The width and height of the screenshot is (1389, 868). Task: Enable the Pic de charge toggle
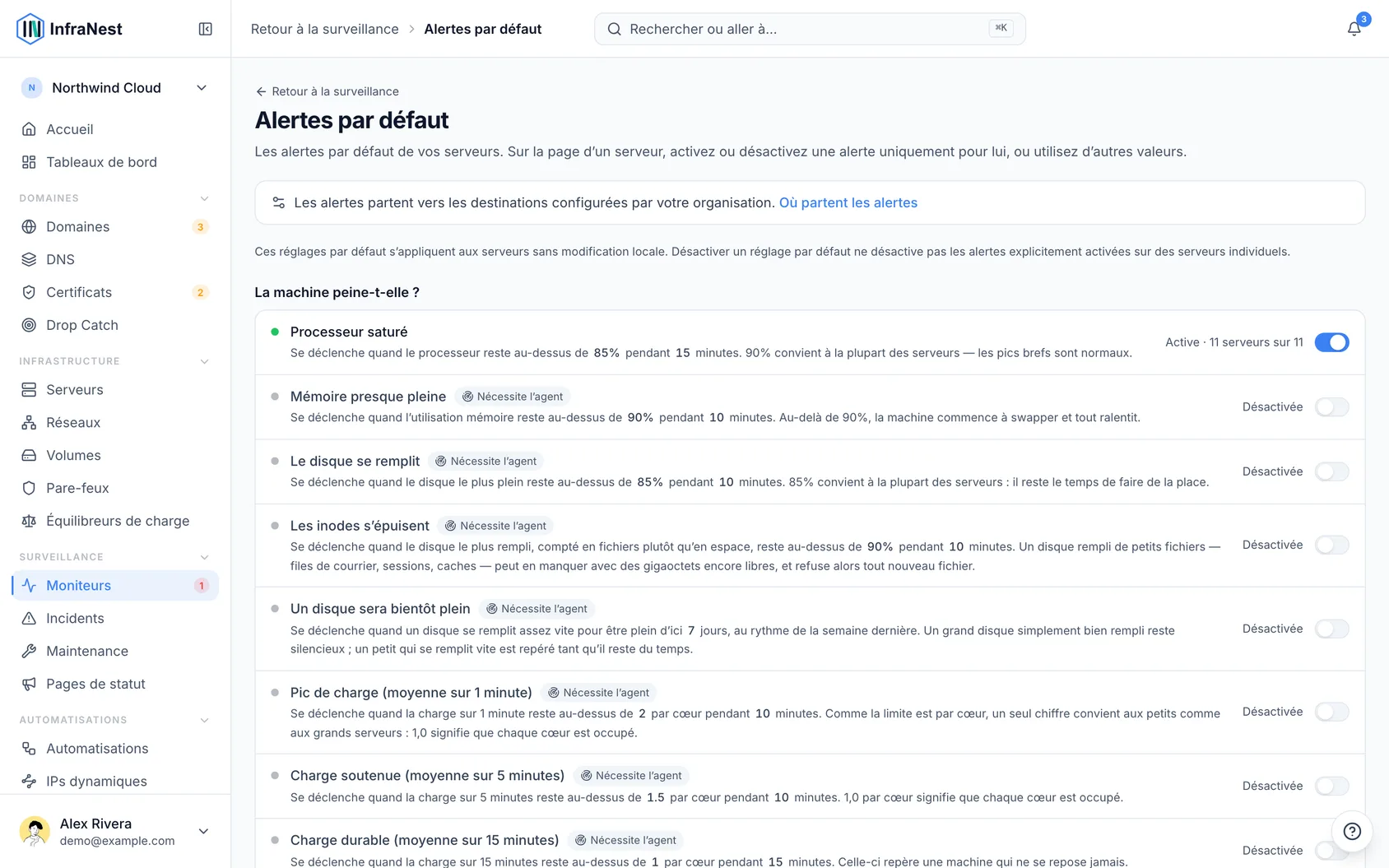1331,712
